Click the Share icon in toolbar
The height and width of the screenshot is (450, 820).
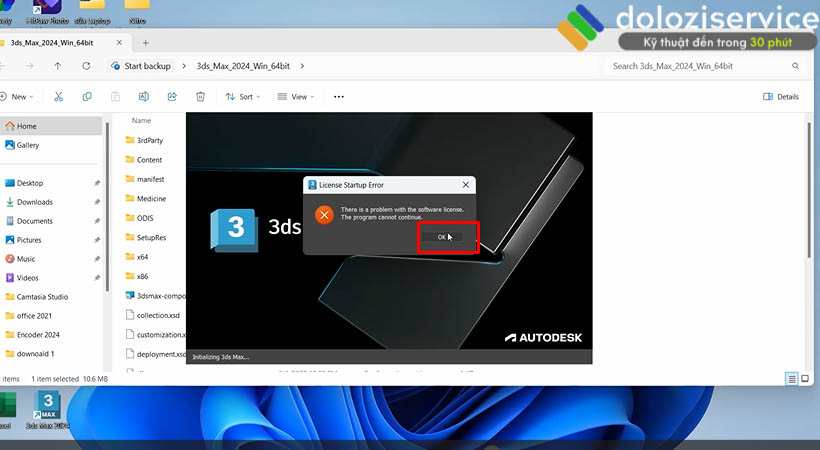(172, 97)
